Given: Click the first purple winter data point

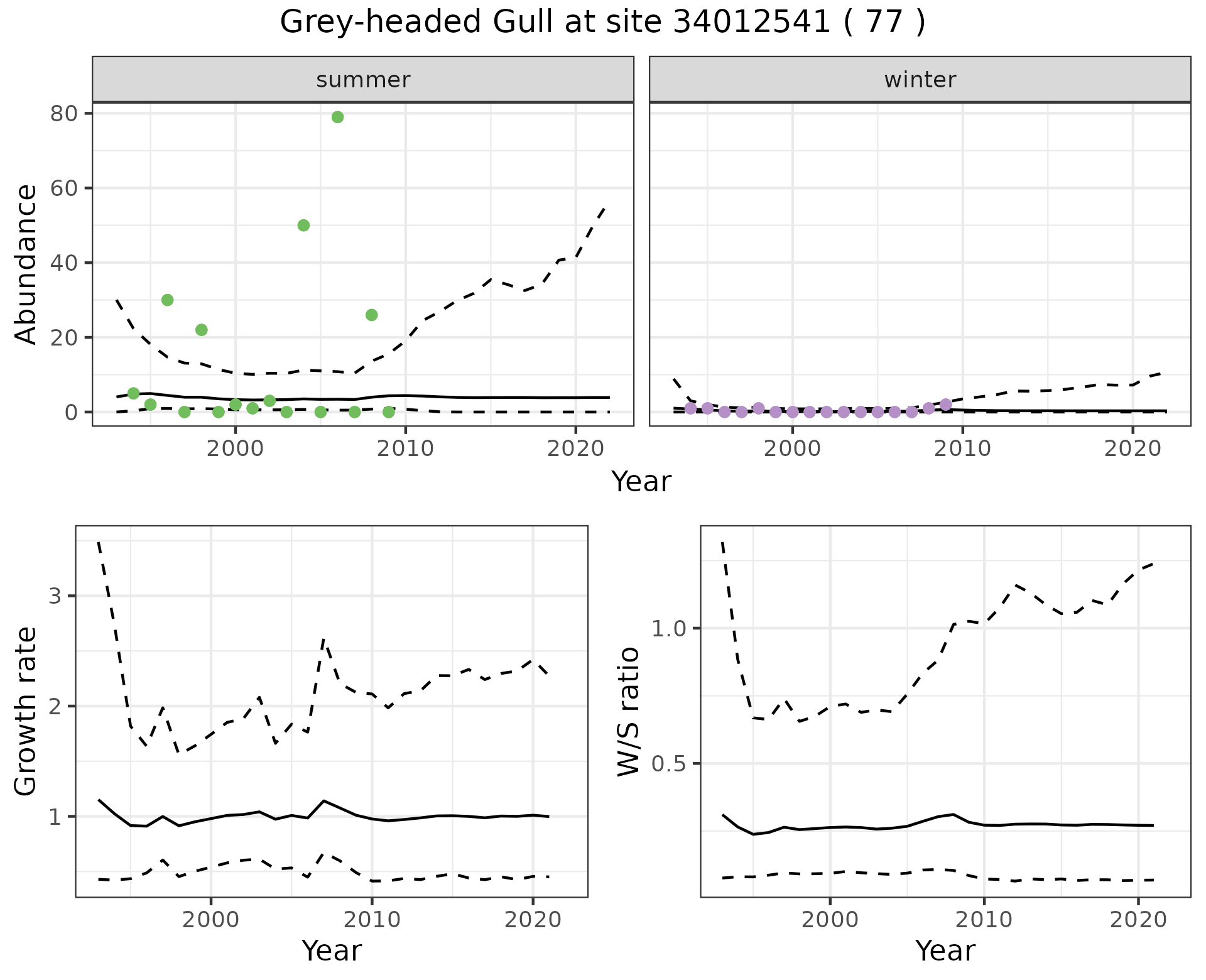Looking at the screenshot, I should click(x=690, y=408).
